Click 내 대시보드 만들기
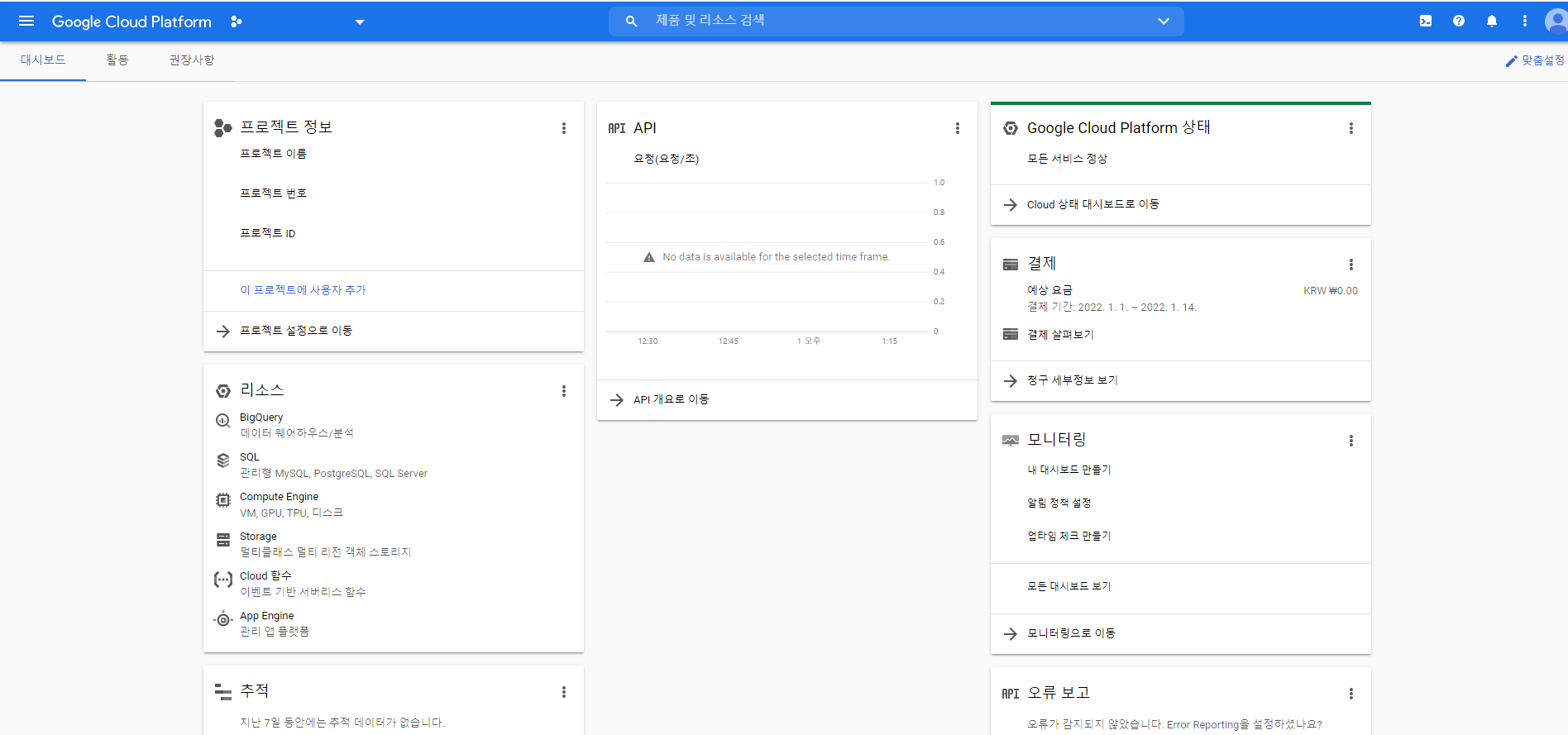This screenshot has height=735, width=1568. (x=1068, y=470)
